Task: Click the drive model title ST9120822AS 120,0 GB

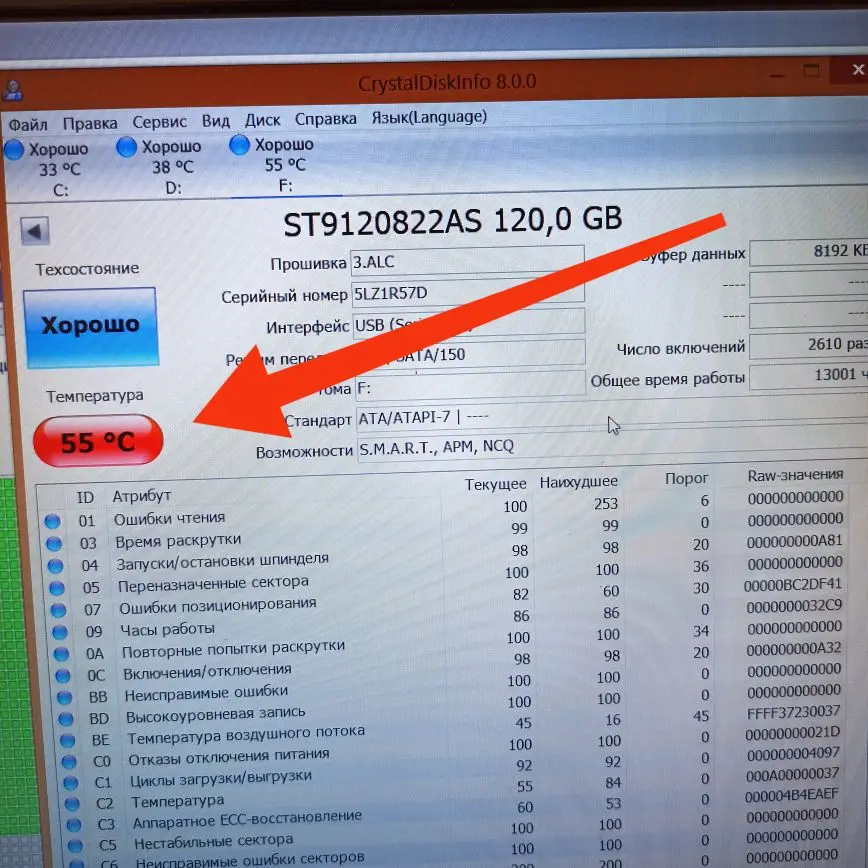Action: [x=452, y=221]
